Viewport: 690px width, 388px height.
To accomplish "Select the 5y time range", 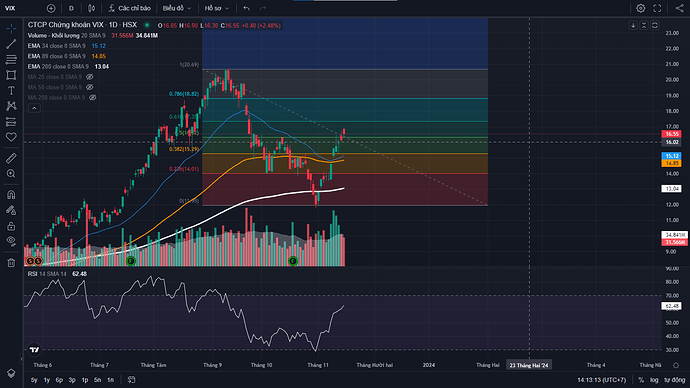I will point(34,380).
